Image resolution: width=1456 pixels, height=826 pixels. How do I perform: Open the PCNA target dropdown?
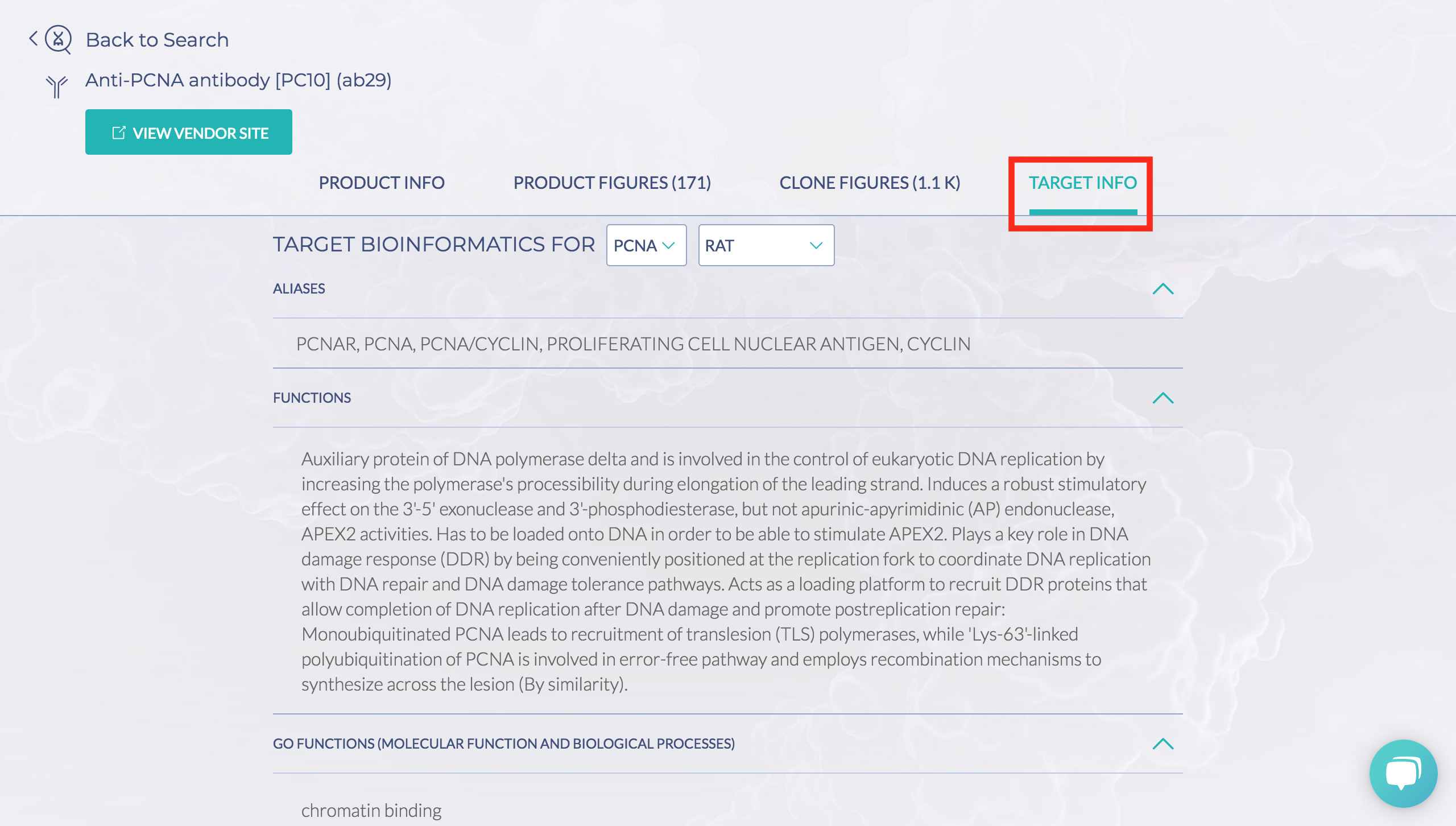(646, 245)
